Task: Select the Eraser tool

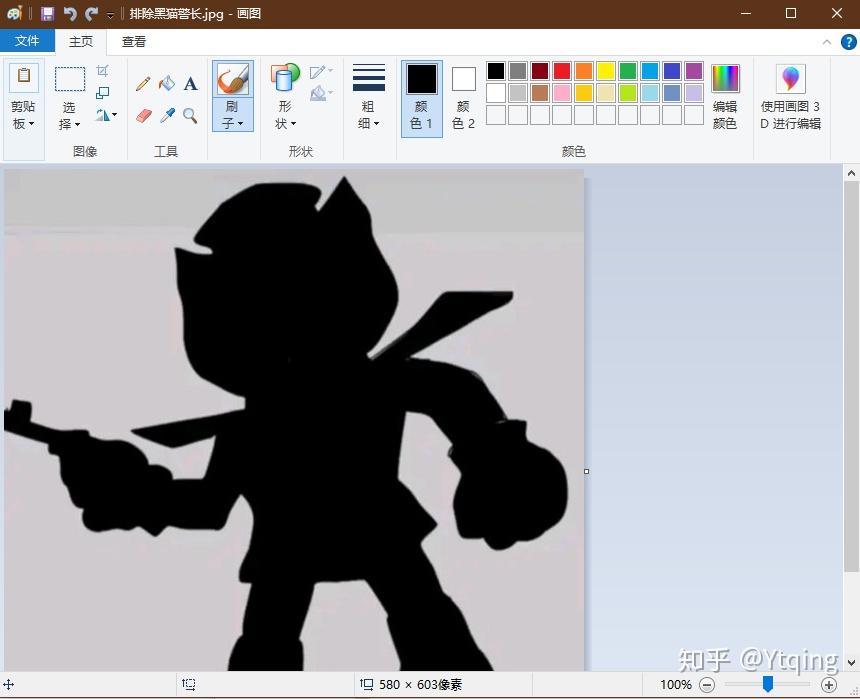Action: [143, 115]
